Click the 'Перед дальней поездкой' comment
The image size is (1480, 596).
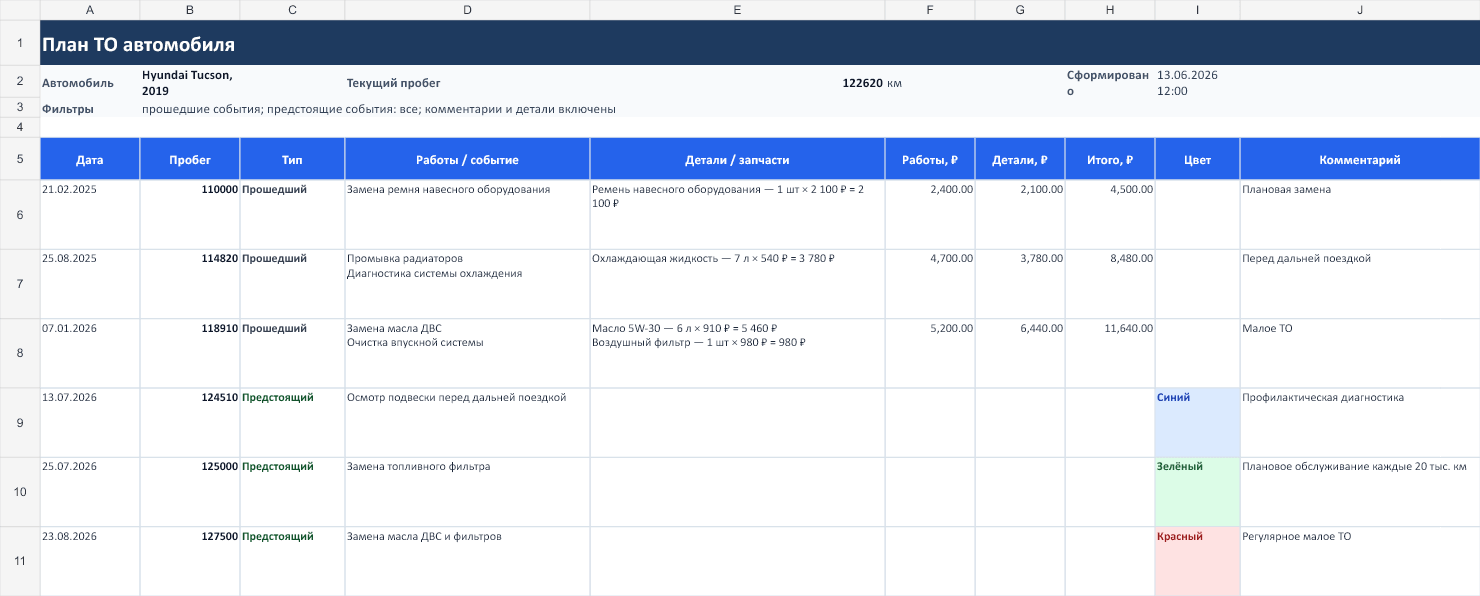click(x=1360, y=284)
